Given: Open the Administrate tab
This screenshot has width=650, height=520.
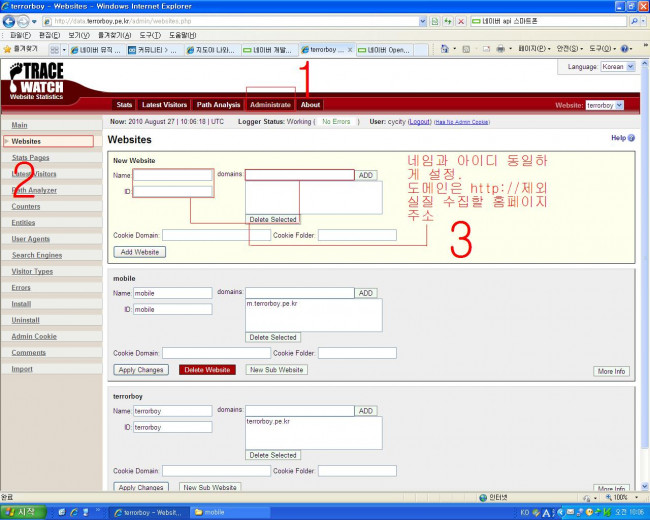Looking at the screenshot, I should coord(270,104).
